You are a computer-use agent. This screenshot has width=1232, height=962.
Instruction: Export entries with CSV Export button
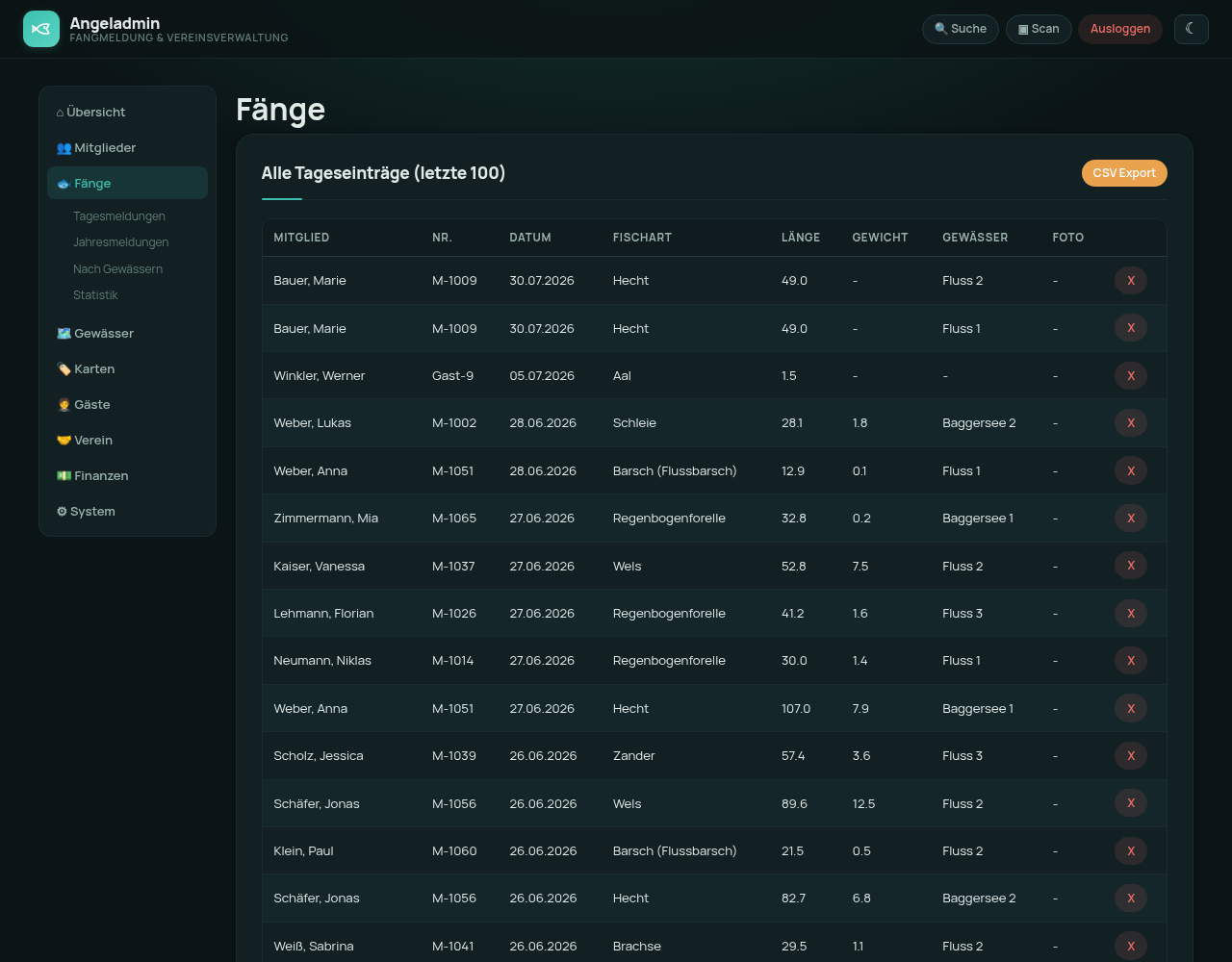point(1124,173)
